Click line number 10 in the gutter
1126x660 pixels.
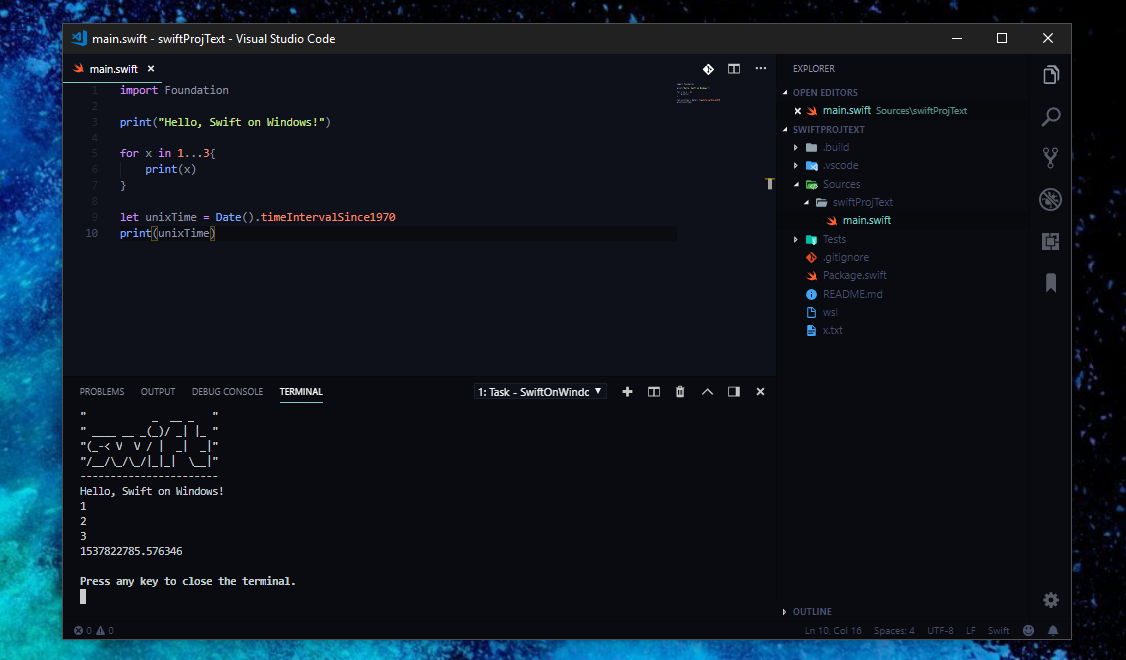92,233
